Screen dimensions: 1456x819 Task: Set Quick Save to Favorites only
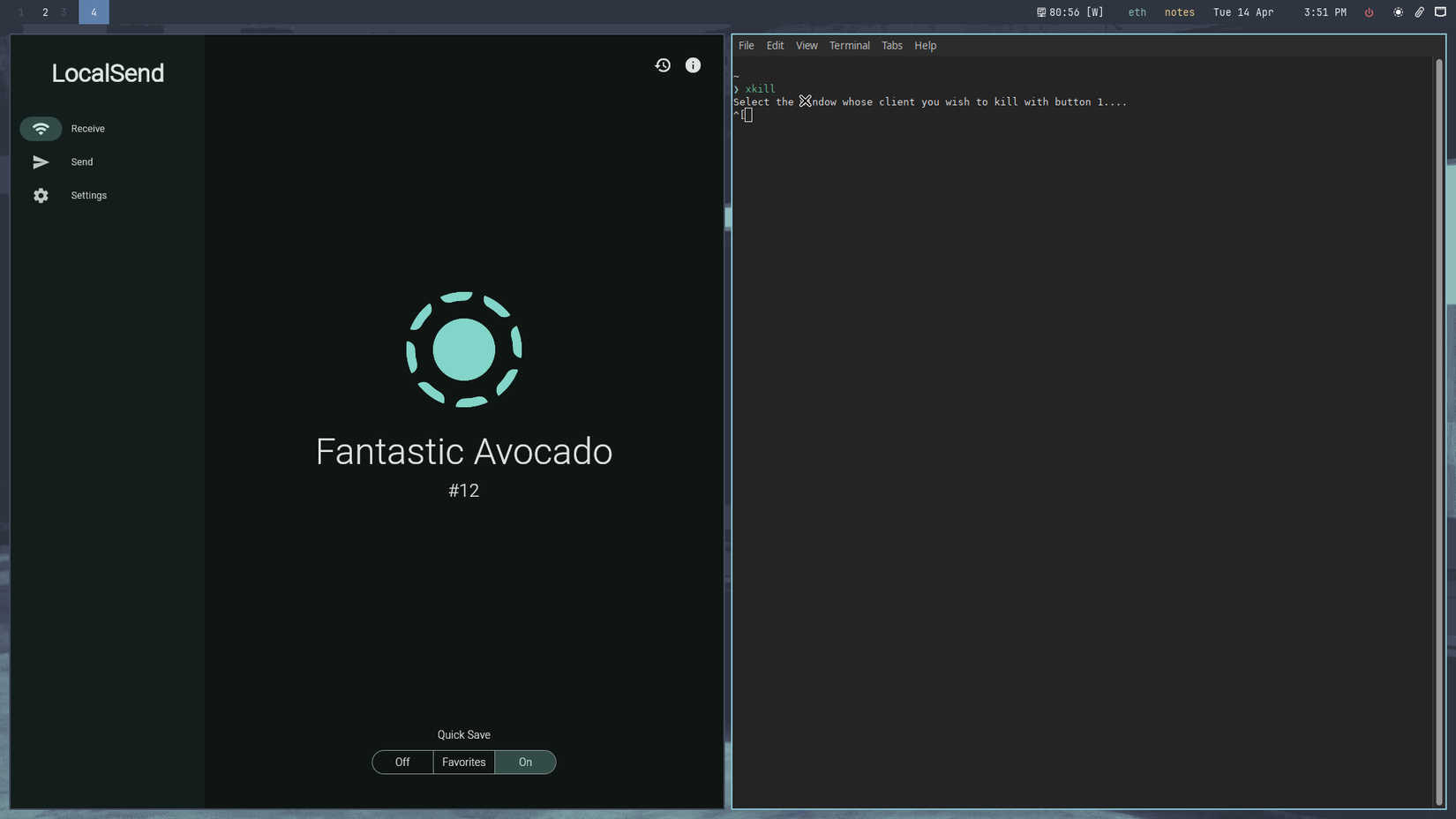(463, 762)
